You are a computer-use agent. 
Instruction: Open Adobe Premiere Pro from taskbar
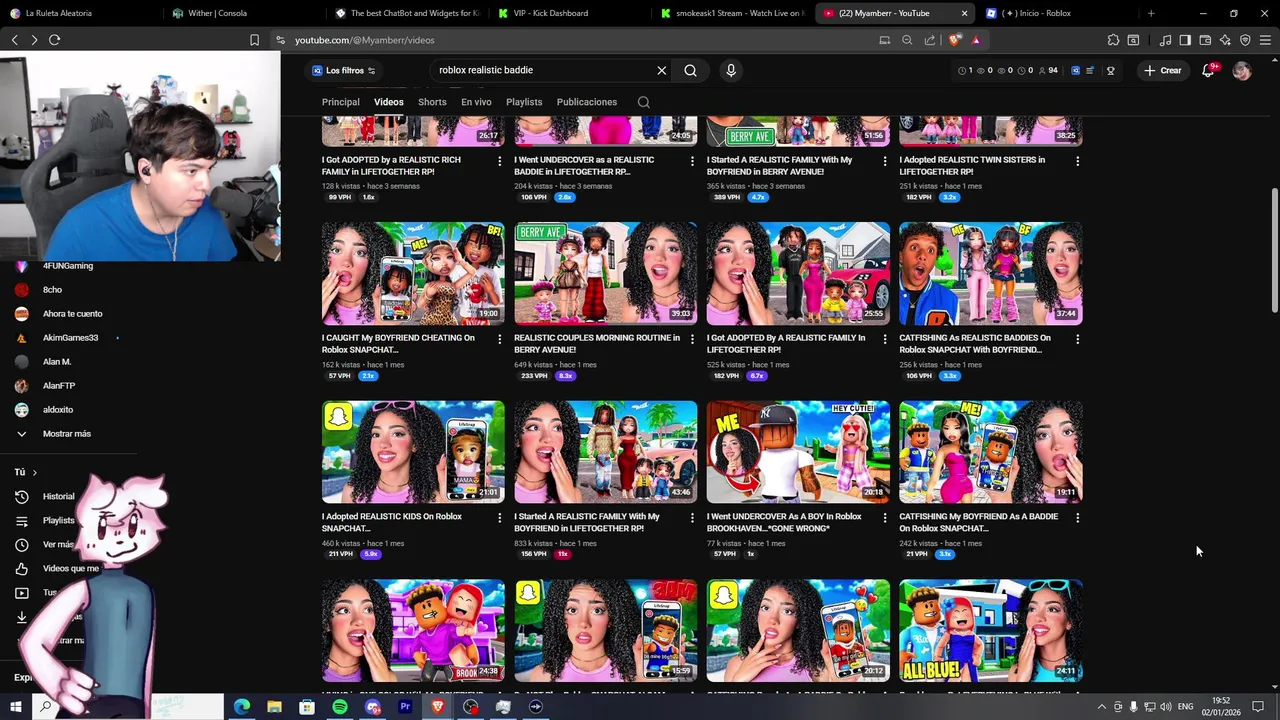(x=405, y=707)
